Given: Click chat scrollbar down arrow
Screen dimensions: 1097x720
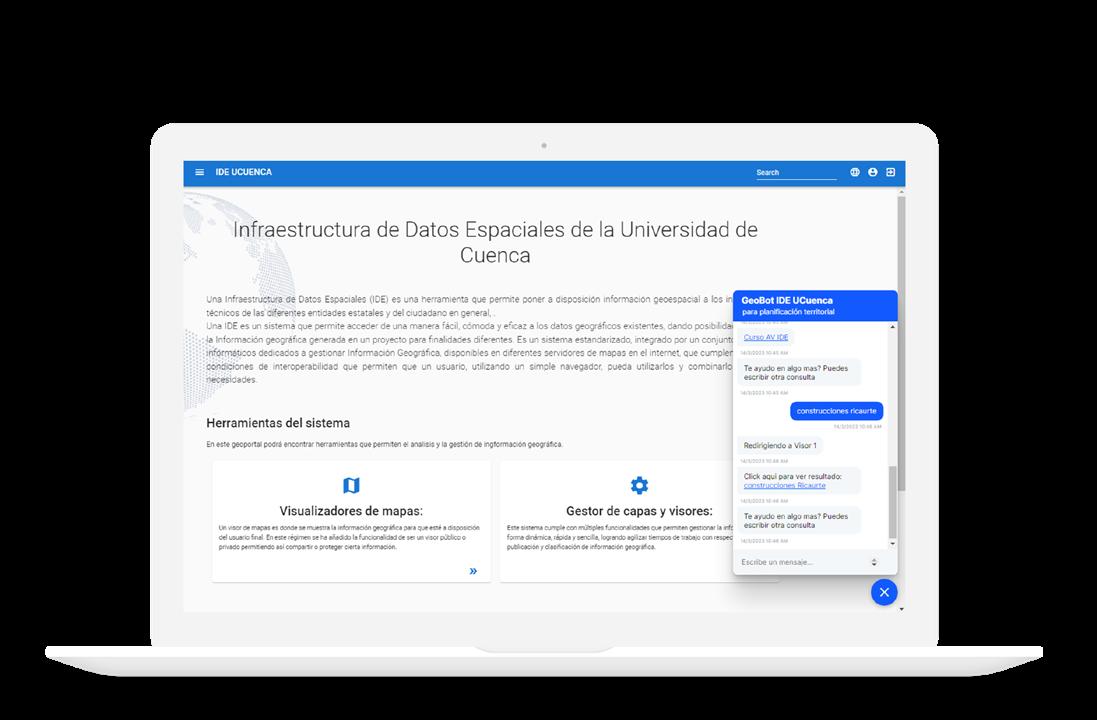Looking at the screenshot, I should click(x=892, y=544).
